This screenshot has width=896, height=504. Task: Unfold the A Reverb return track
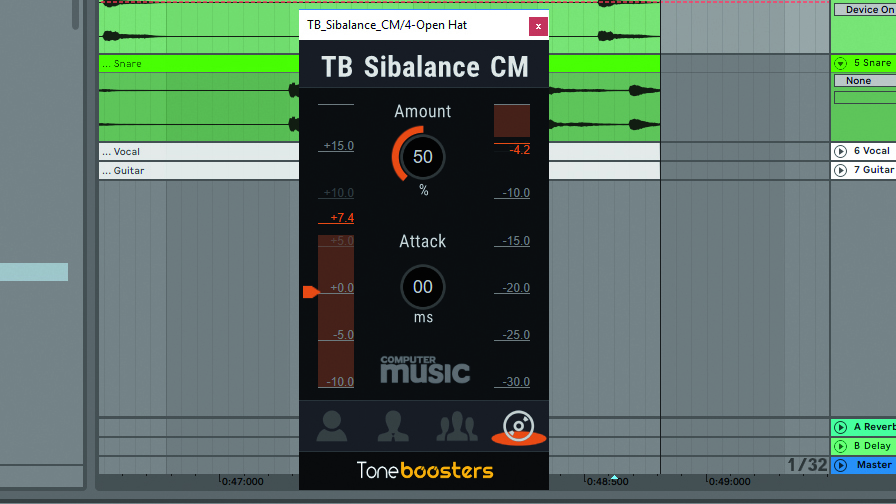tap(840, 427)
